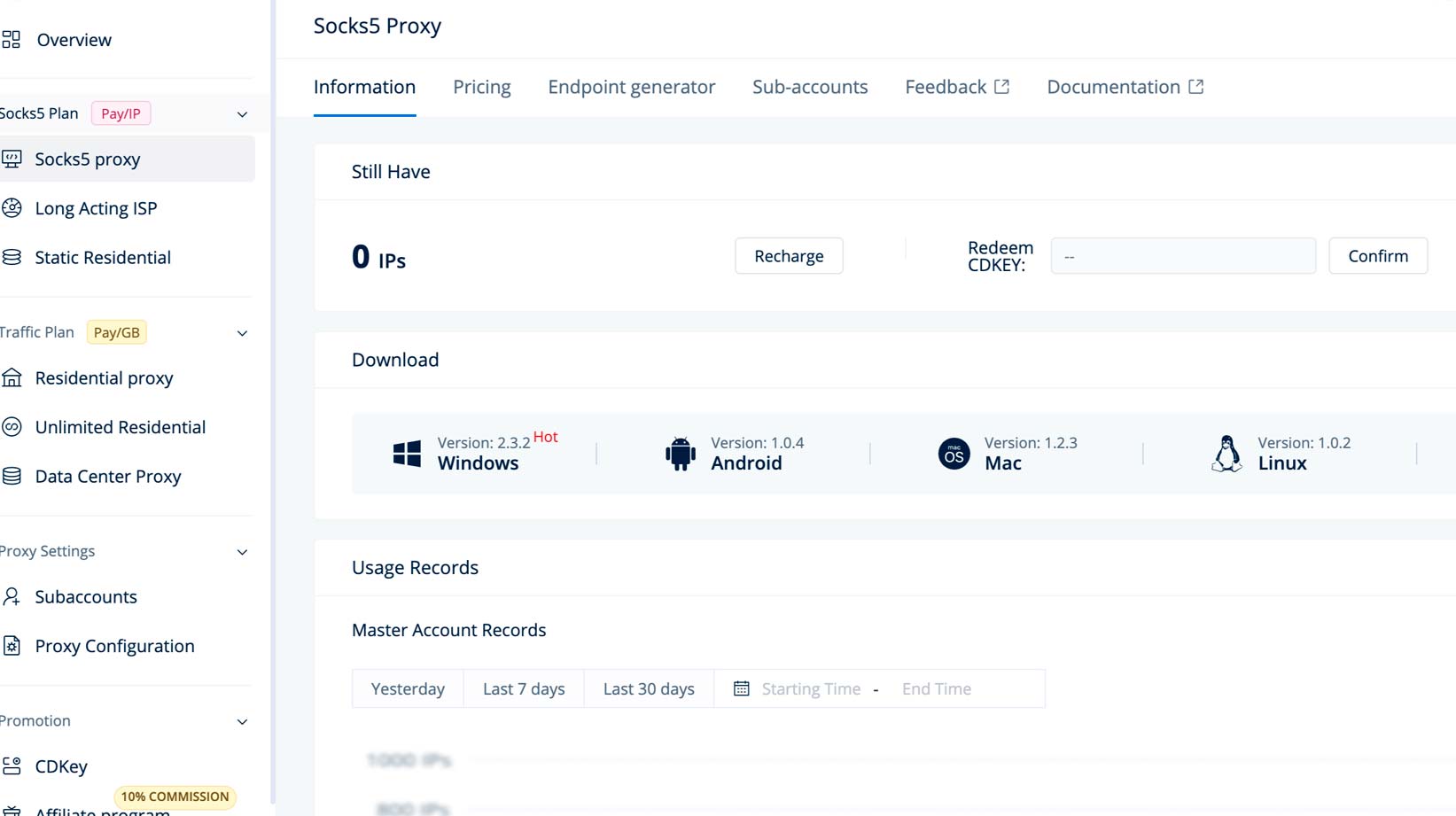Click the Residential proxy house icon
1456x816 pixels.
[x=12, y=378]
